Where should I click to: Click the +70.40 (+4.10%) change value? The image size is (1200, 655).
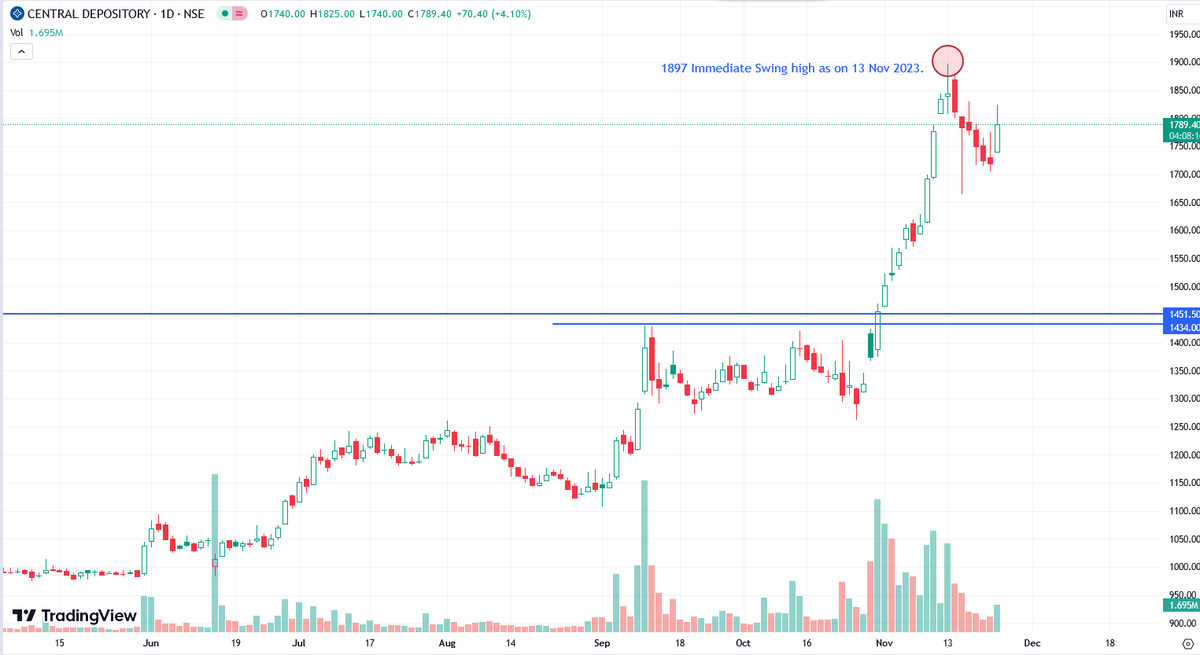click(496, 14)
